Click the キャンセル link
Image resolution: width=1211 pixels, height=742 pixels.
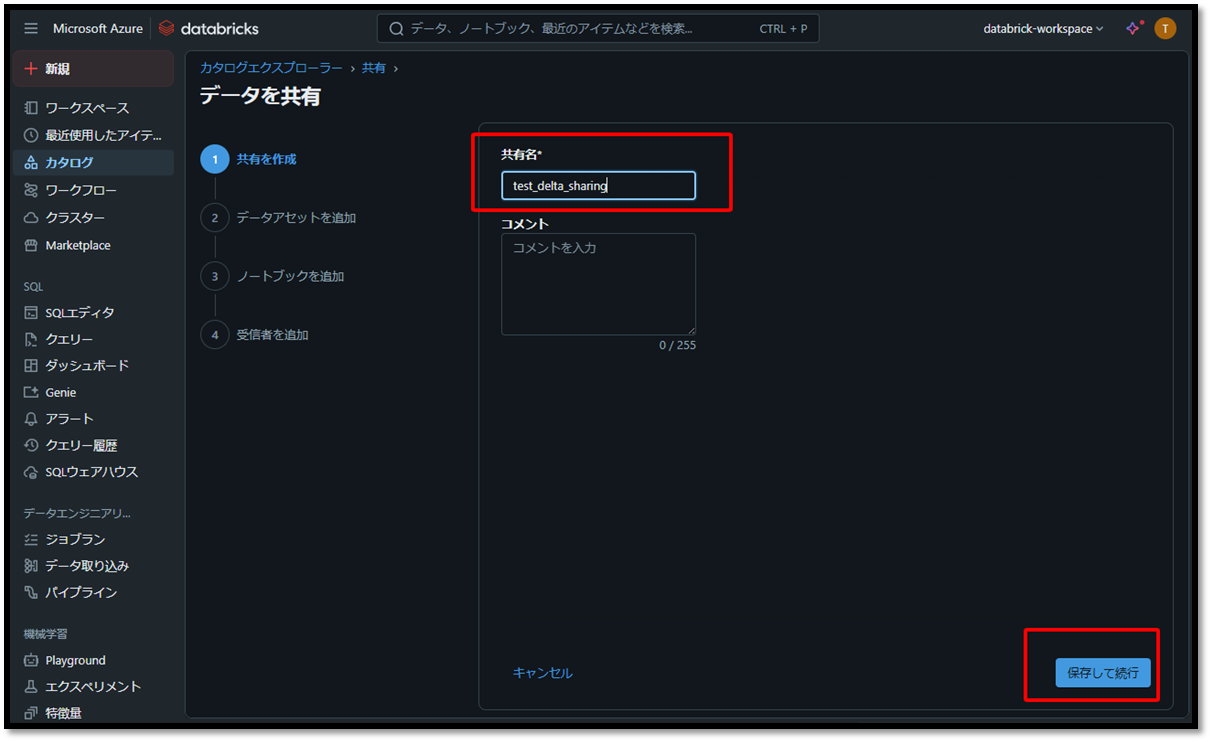tap(543, 673)
